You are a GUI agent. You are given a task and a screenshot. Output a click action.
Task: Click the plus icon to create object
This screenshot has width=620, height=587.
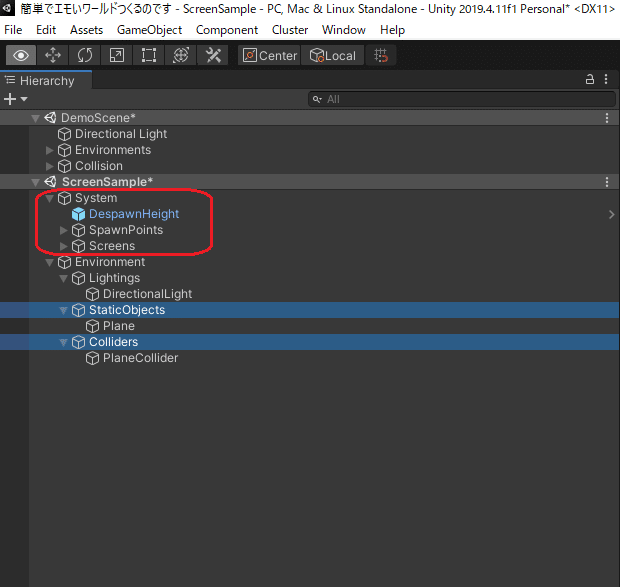10,99
